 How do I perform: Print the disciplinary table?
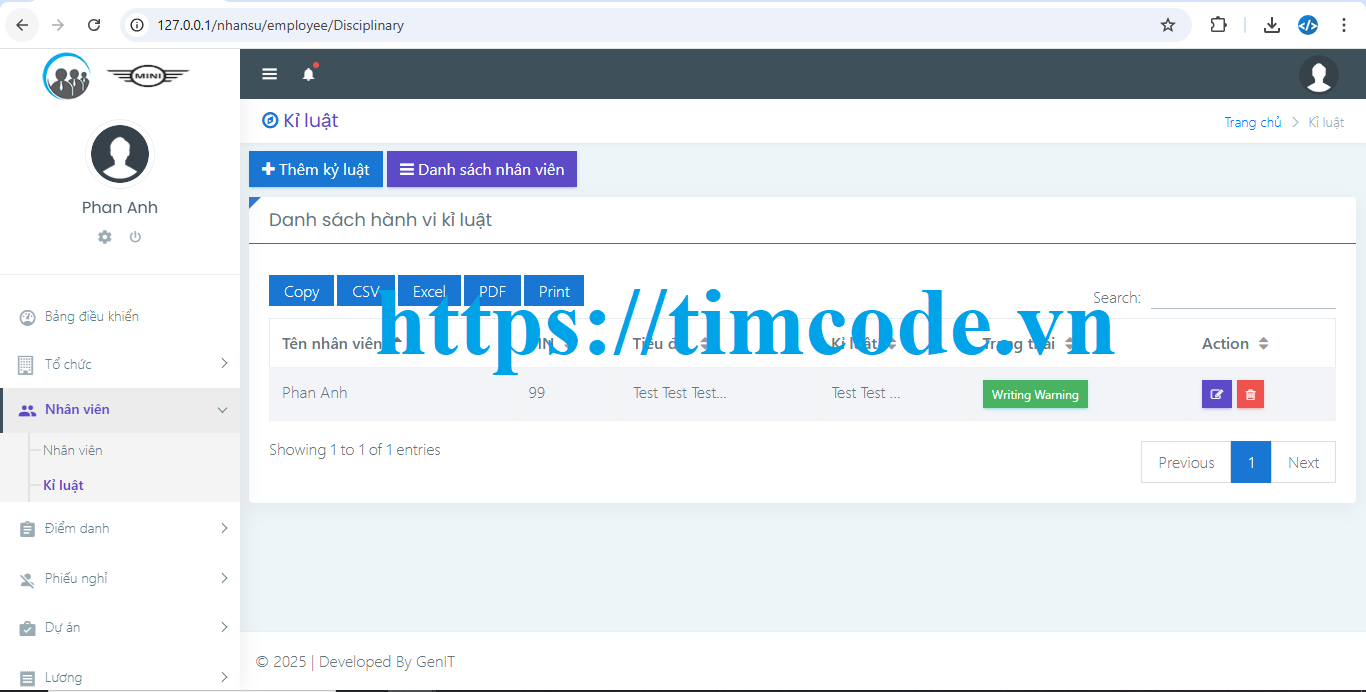coord(554,291)
